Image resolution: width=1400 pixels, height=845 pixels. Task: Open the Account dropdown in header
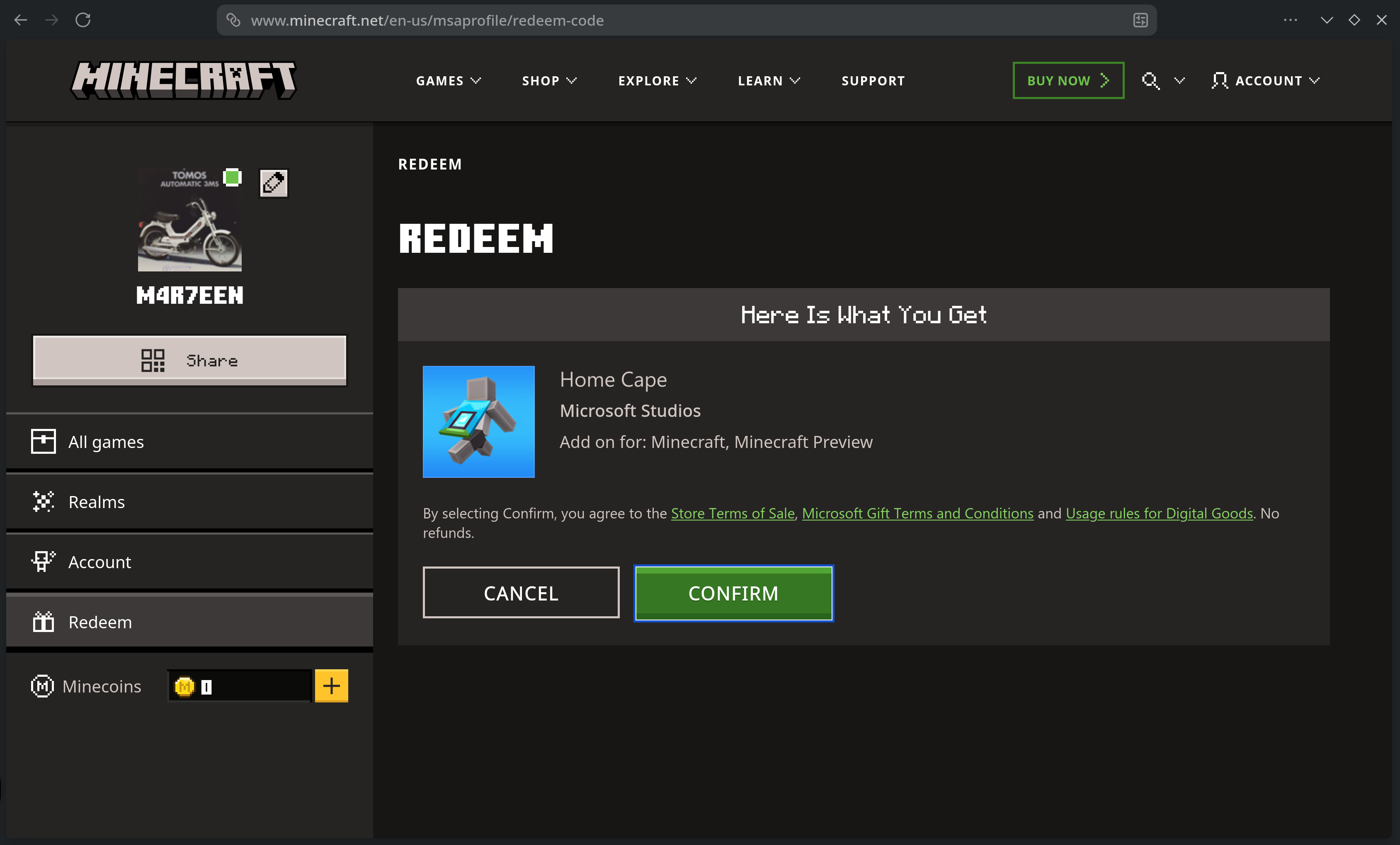pyautogui.click(x=1265, y=81)
